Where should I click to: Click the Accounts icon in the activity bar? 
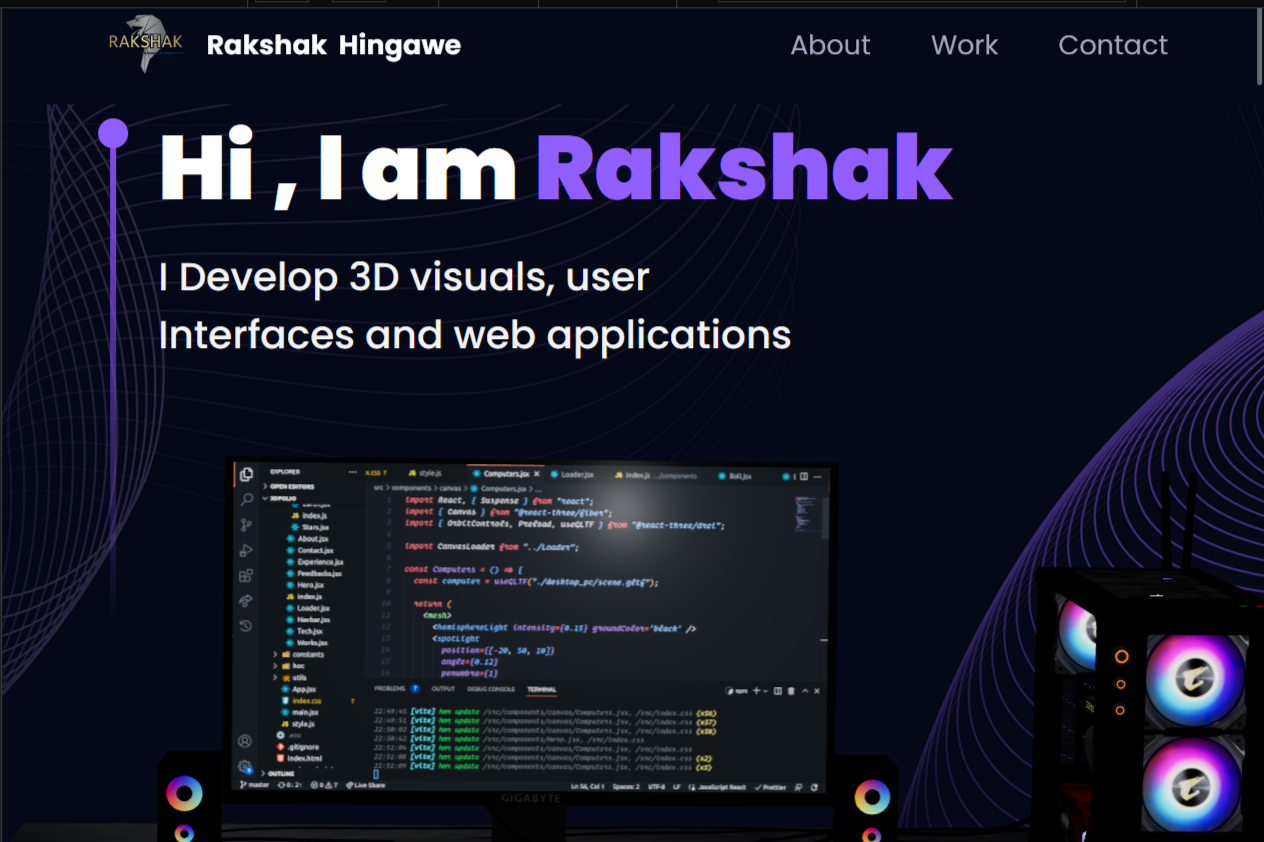coord(245,741)
